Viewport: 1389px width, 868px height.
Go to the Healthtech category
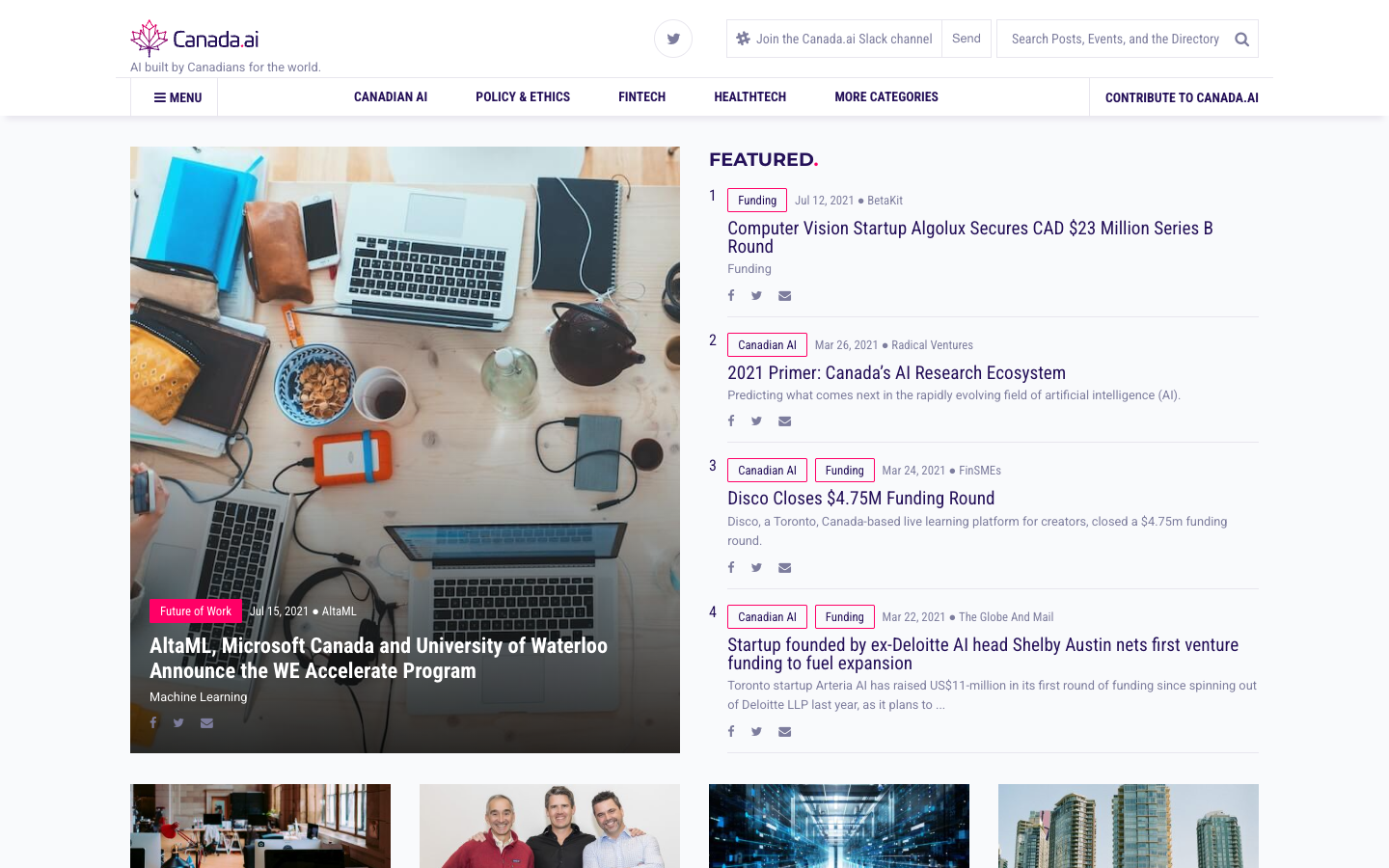point(750,96)
